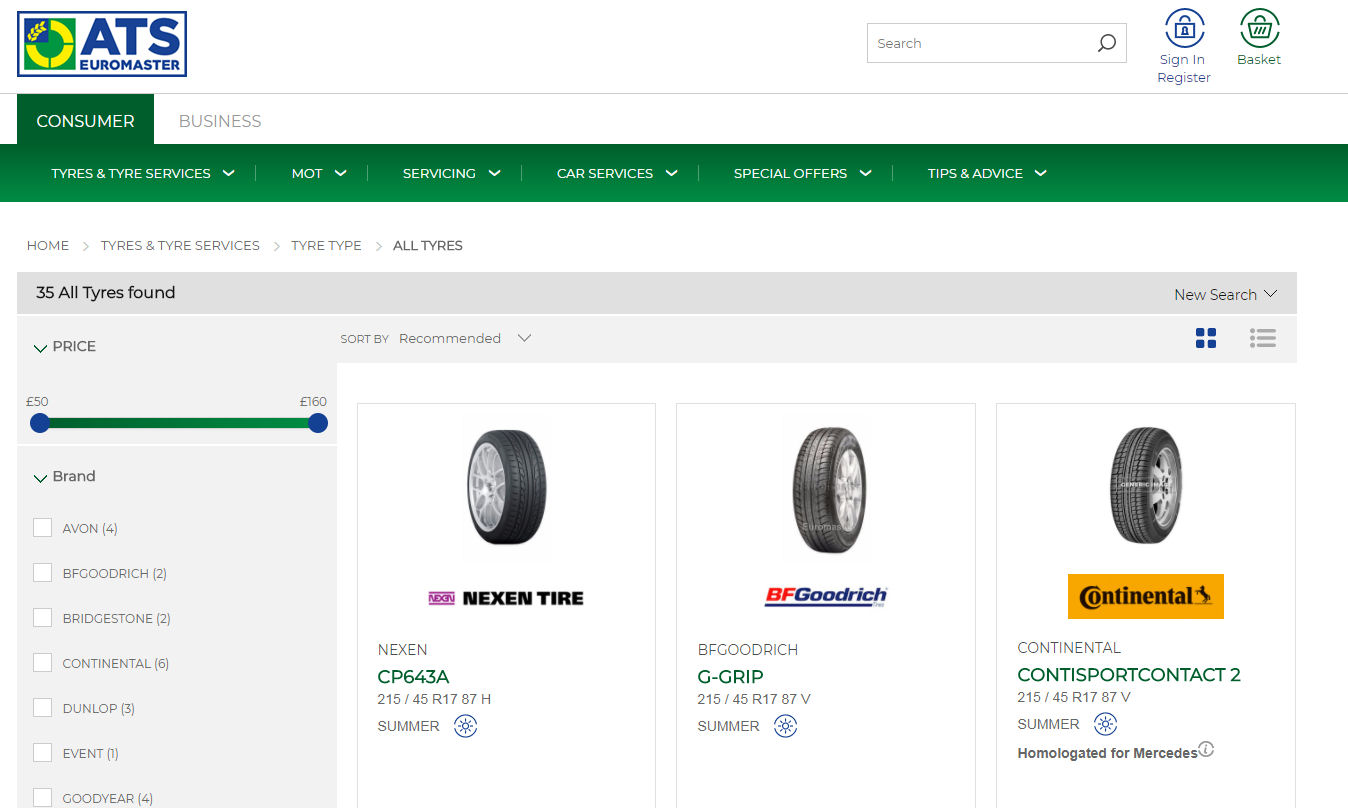The width and height of the screenshot is (1348, 808).
Task: Expand the Tips & Advice menu
Action: [987, 173]
